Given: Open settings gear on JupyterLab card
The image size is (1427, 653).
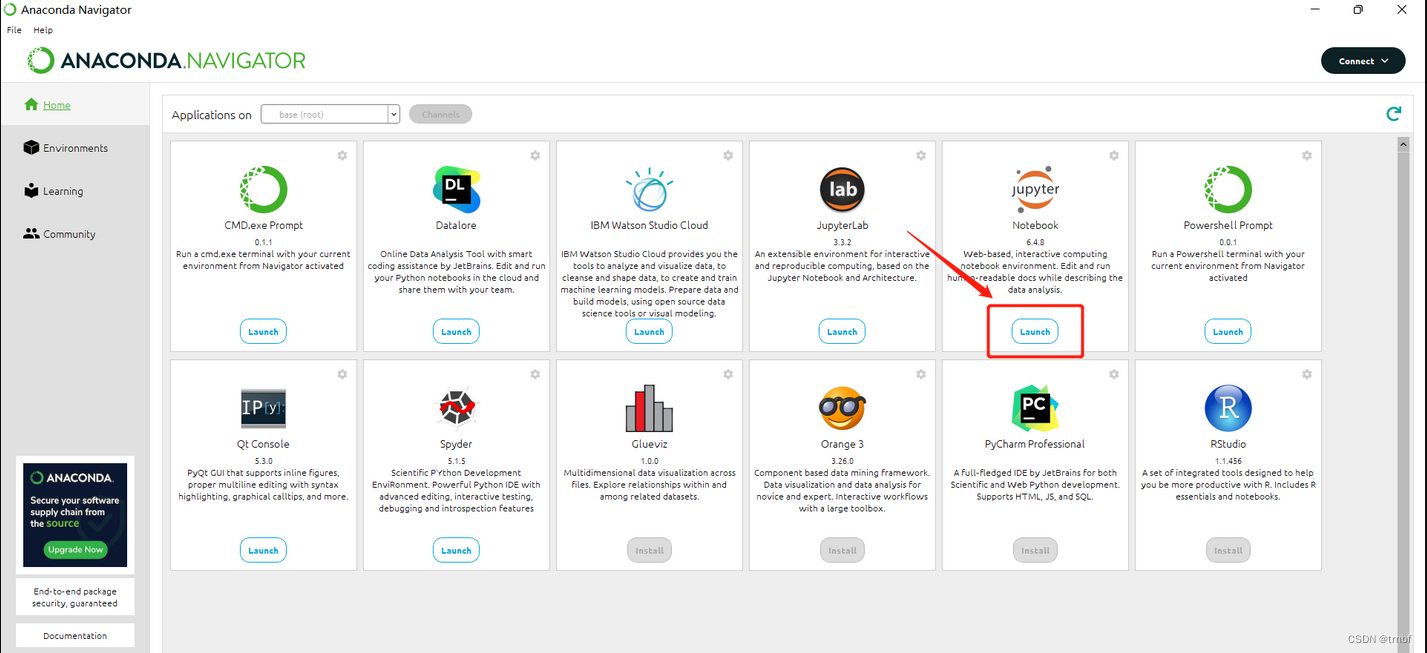Looking at the screenshot, I should 921,156.
